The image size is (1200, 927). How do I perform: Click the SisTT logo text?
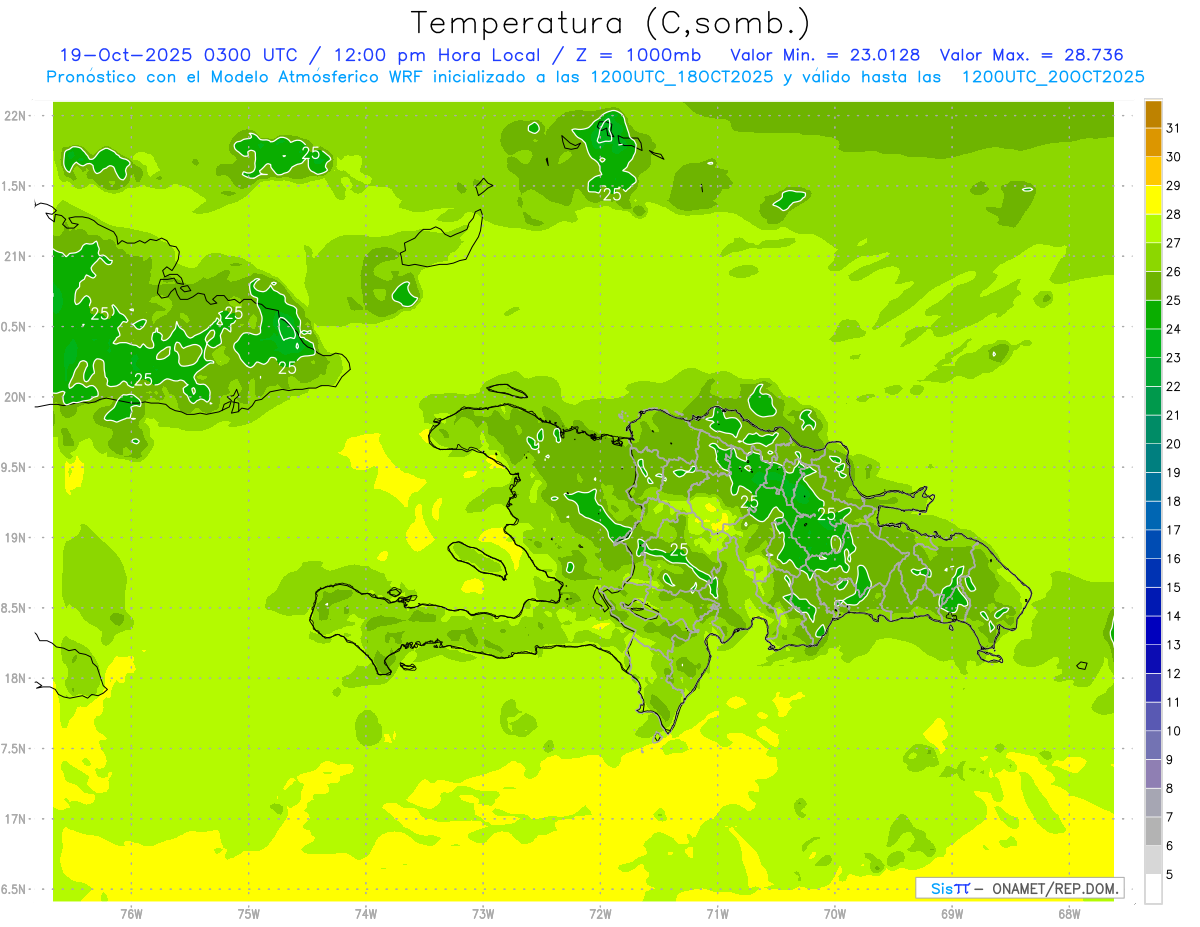(949, 888)
